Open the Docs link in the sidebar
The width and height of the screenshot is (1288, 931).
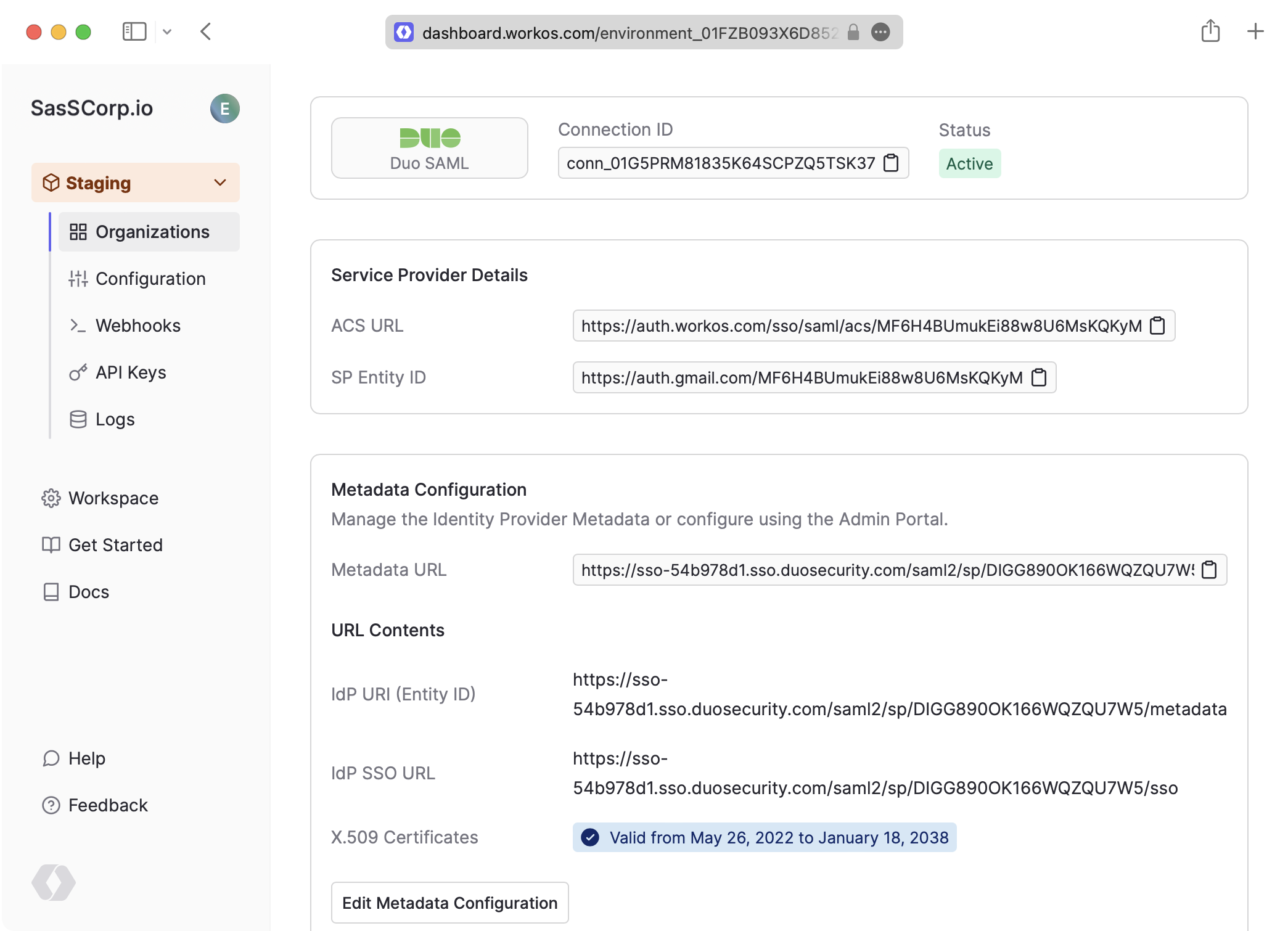click(88, 592)
